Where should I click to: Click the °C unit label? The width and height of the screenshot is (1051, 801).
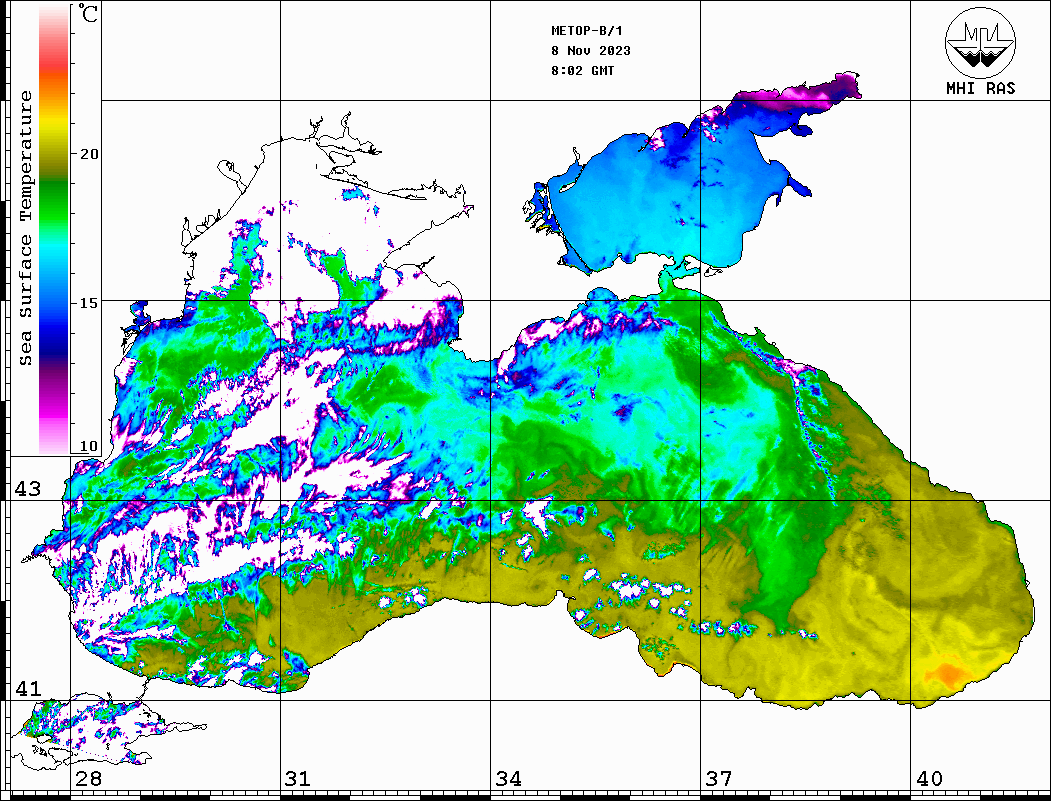88,13
